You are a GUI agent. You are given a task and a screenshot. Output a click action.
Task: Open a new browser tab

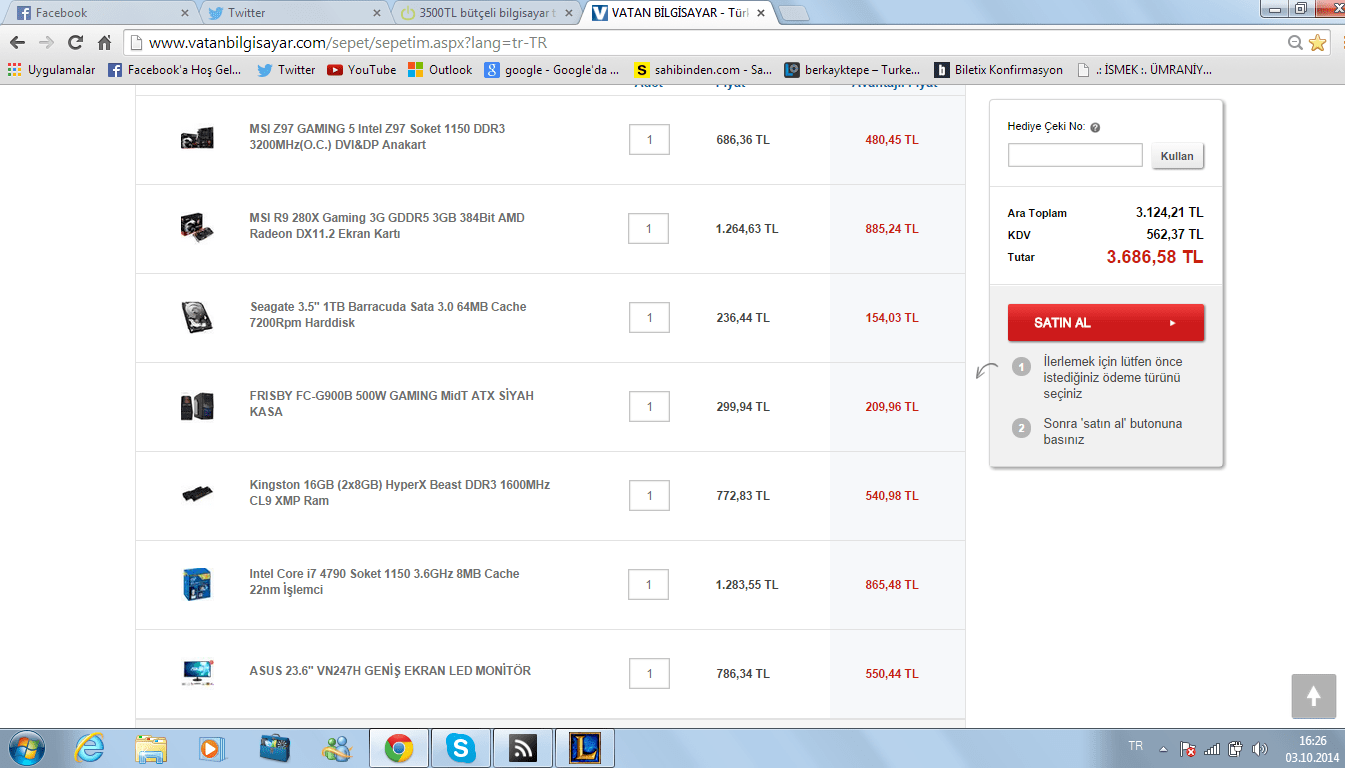(794, 13)
